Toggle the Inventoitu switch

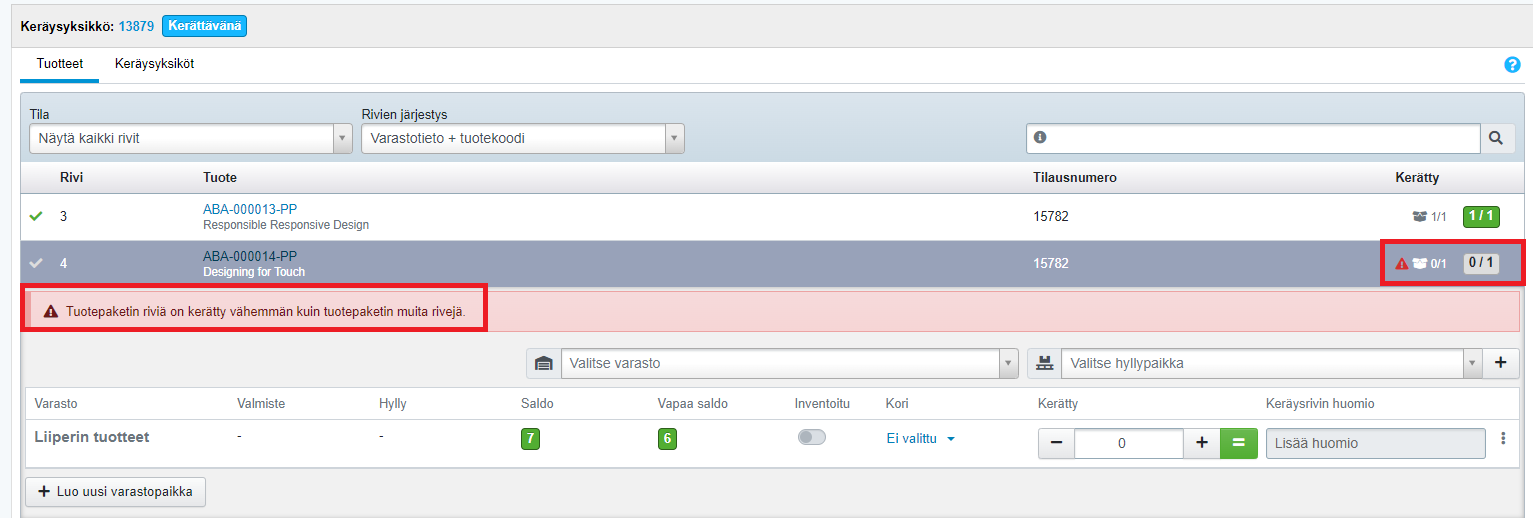tap(811, 437)
